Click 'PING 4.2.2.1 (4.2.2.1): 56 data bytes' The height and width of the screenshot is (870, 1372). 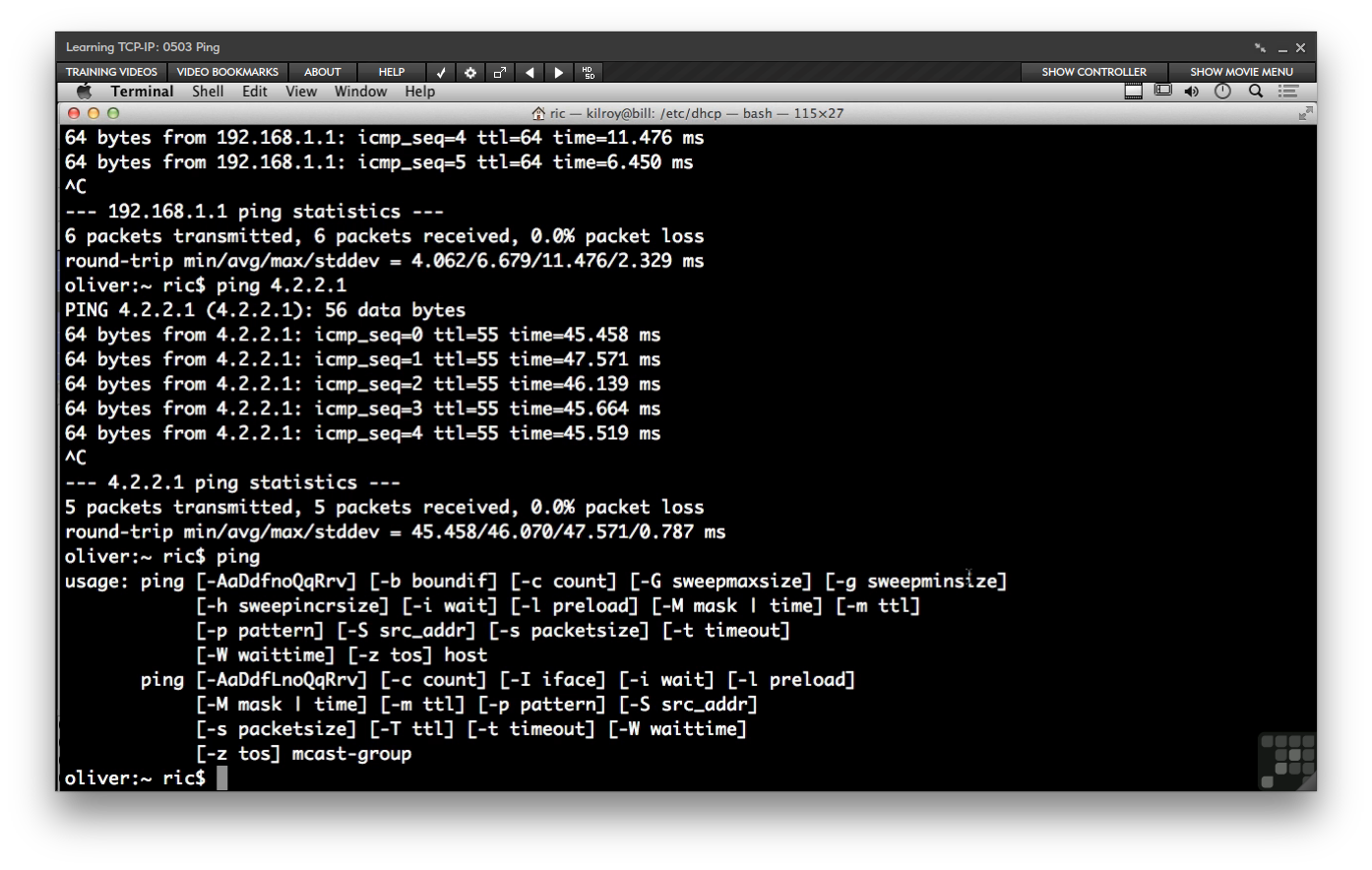pyautogui.click(x=265, y=310)
